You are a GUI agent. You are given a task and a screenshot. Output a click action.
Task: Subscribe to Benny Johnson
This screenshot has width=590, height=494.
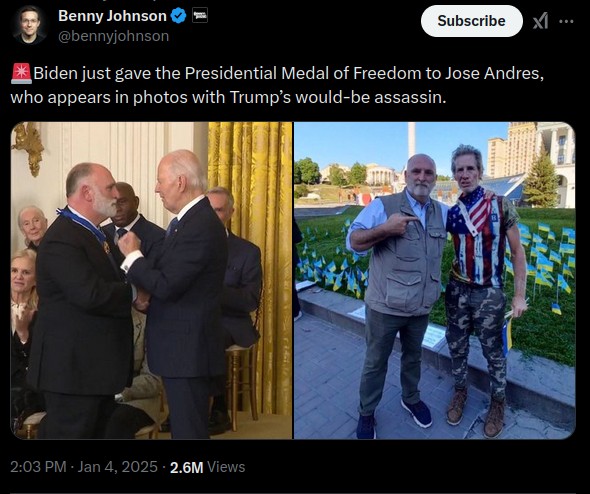pos(471,21)
